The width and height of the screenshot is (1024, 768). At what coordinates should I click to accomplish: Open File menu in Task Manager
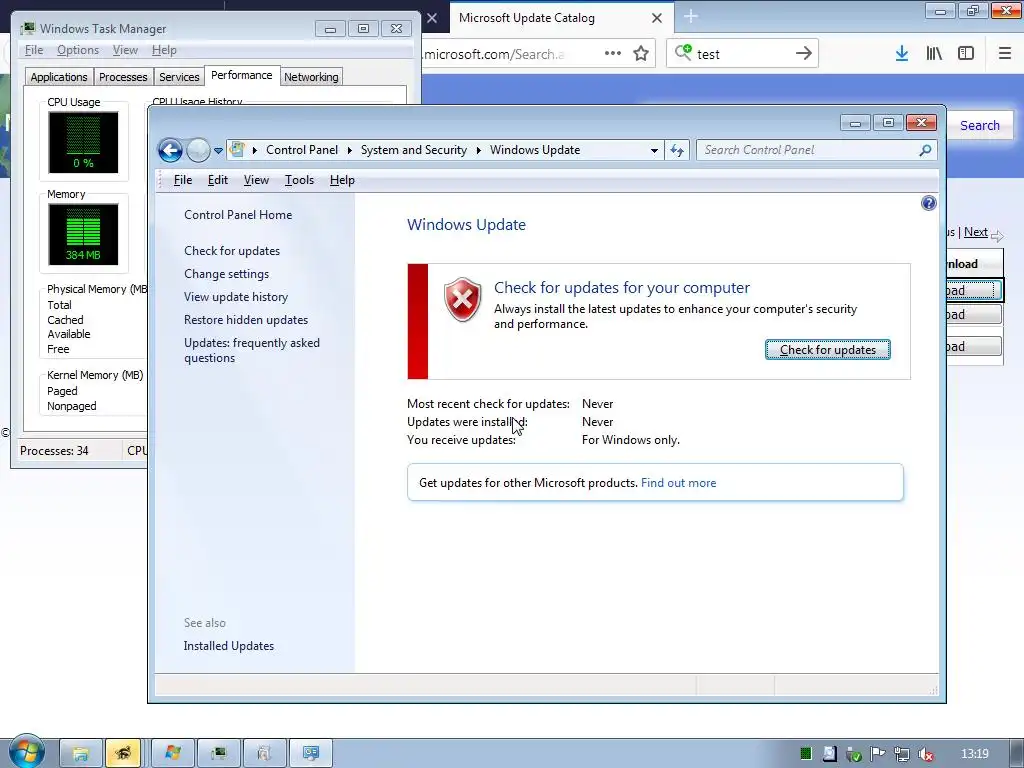click(x=34, y=50)
